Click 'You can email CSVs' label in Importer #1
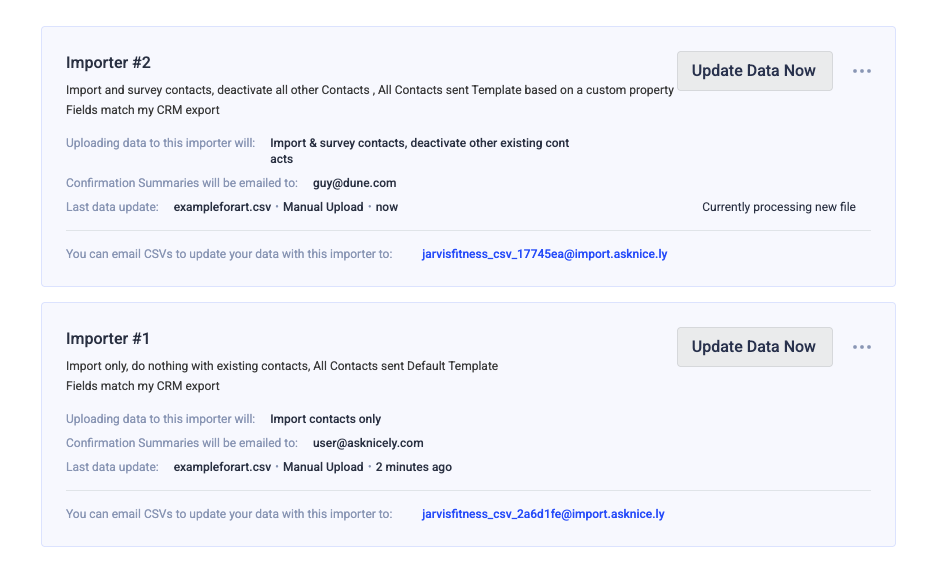 [x=229, y=514]
